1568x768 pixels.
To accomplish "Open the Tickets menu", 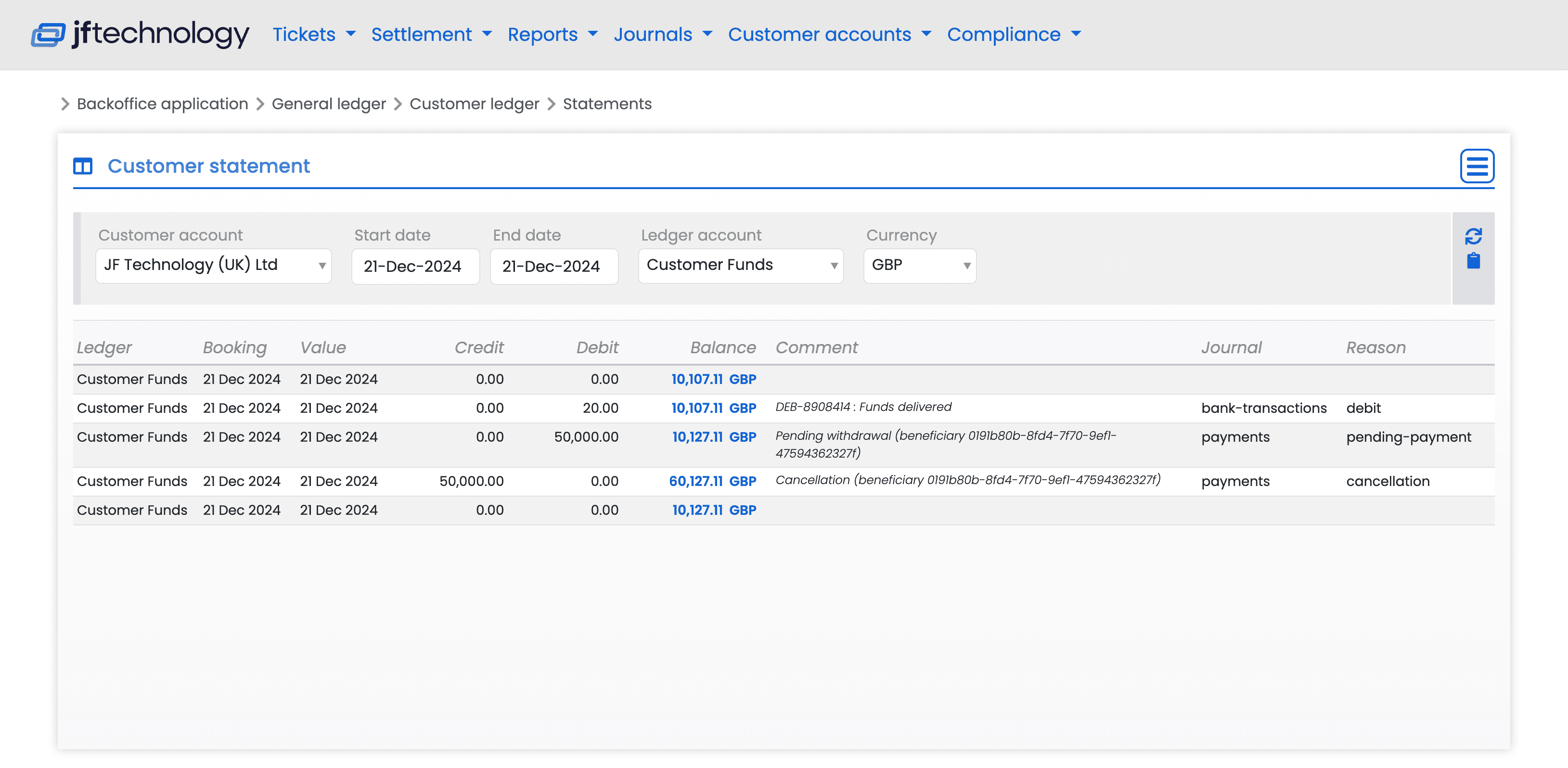I will pyautogui.click(x=314, y=34).
